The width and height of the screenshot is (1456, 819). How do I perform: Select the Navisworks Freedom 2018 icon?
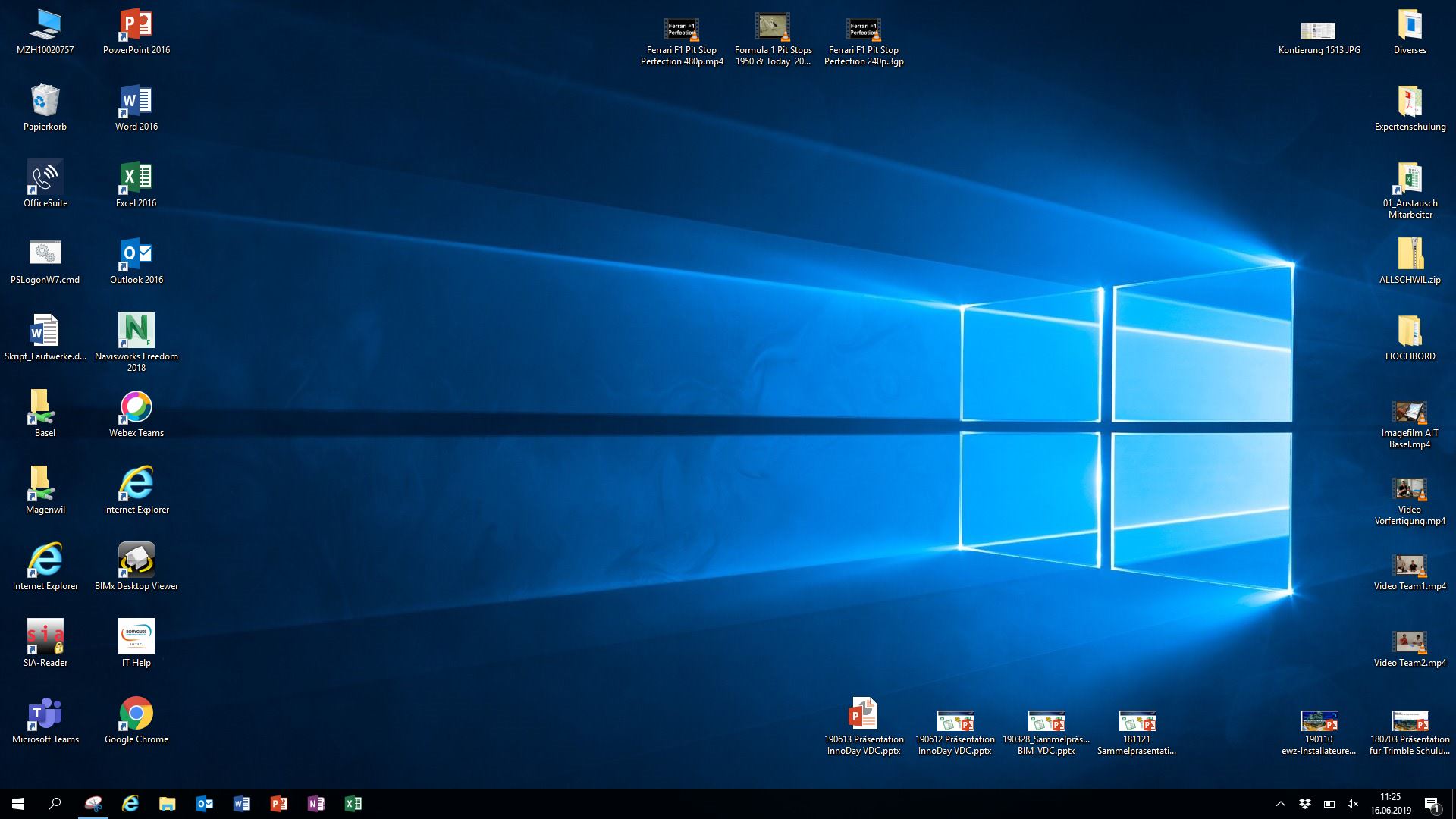136,331
